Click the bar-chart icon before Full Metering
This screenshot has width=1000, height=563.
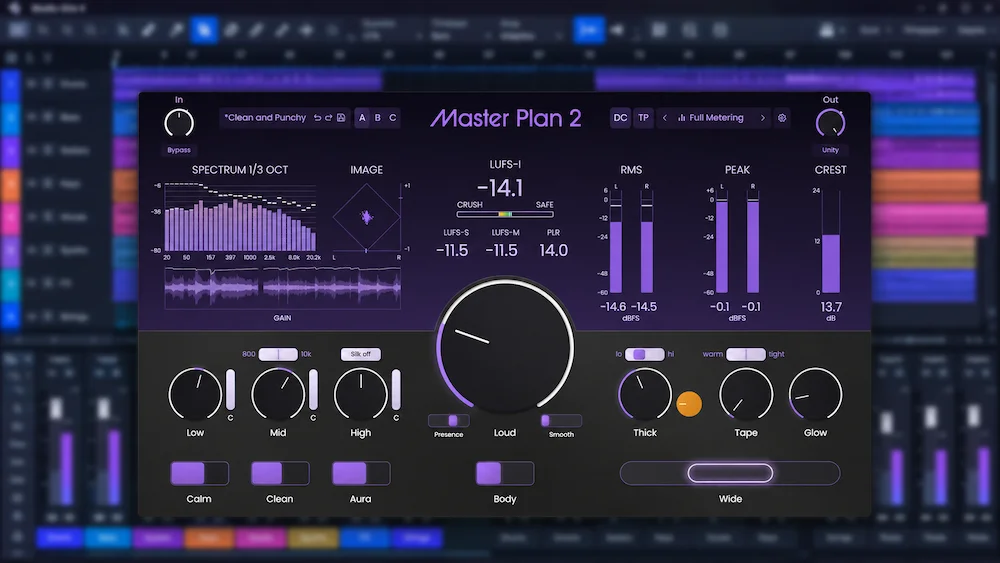click(682, 118)
